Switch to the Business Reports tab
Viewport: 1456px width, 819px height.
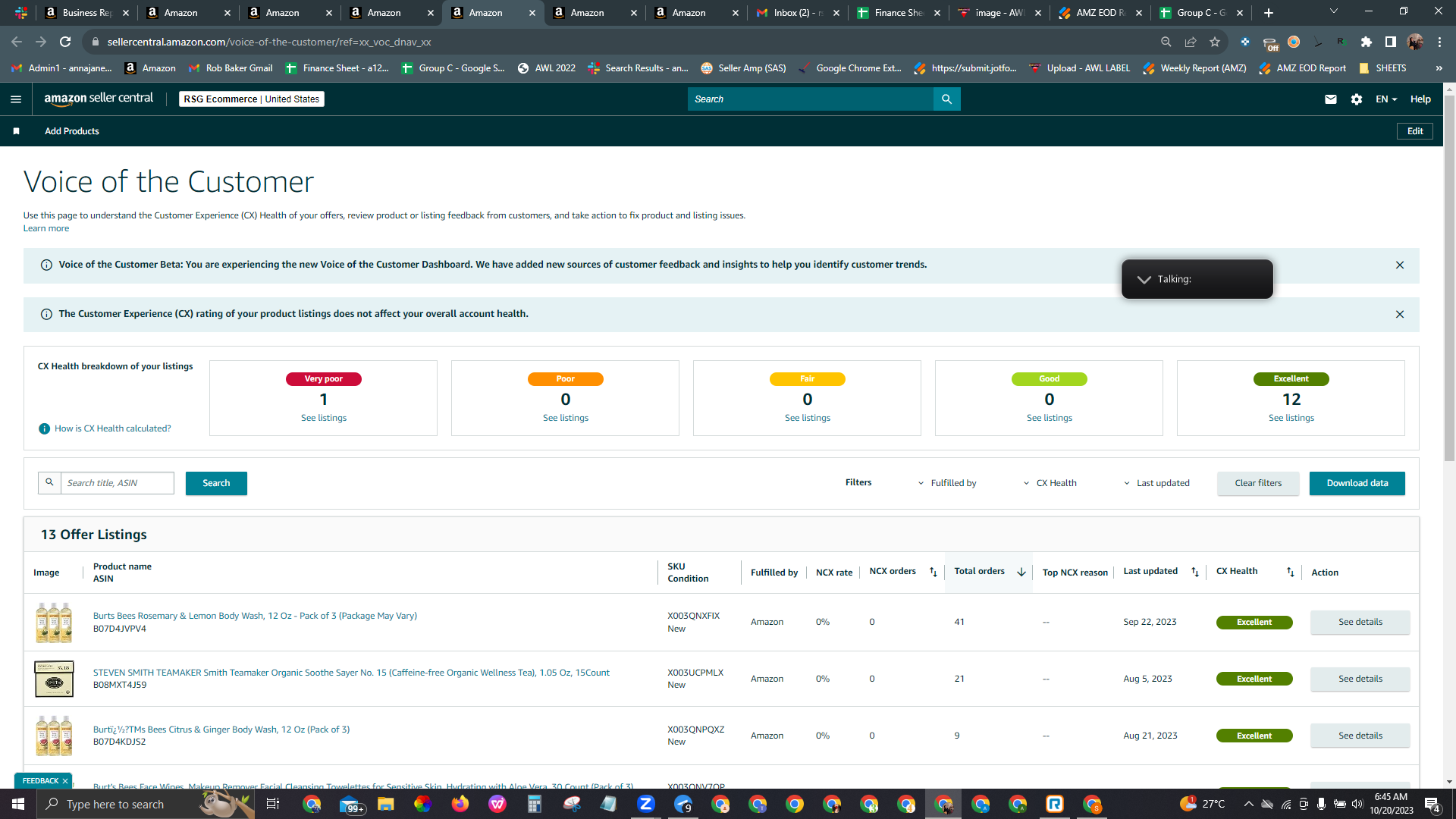(87, 13)
